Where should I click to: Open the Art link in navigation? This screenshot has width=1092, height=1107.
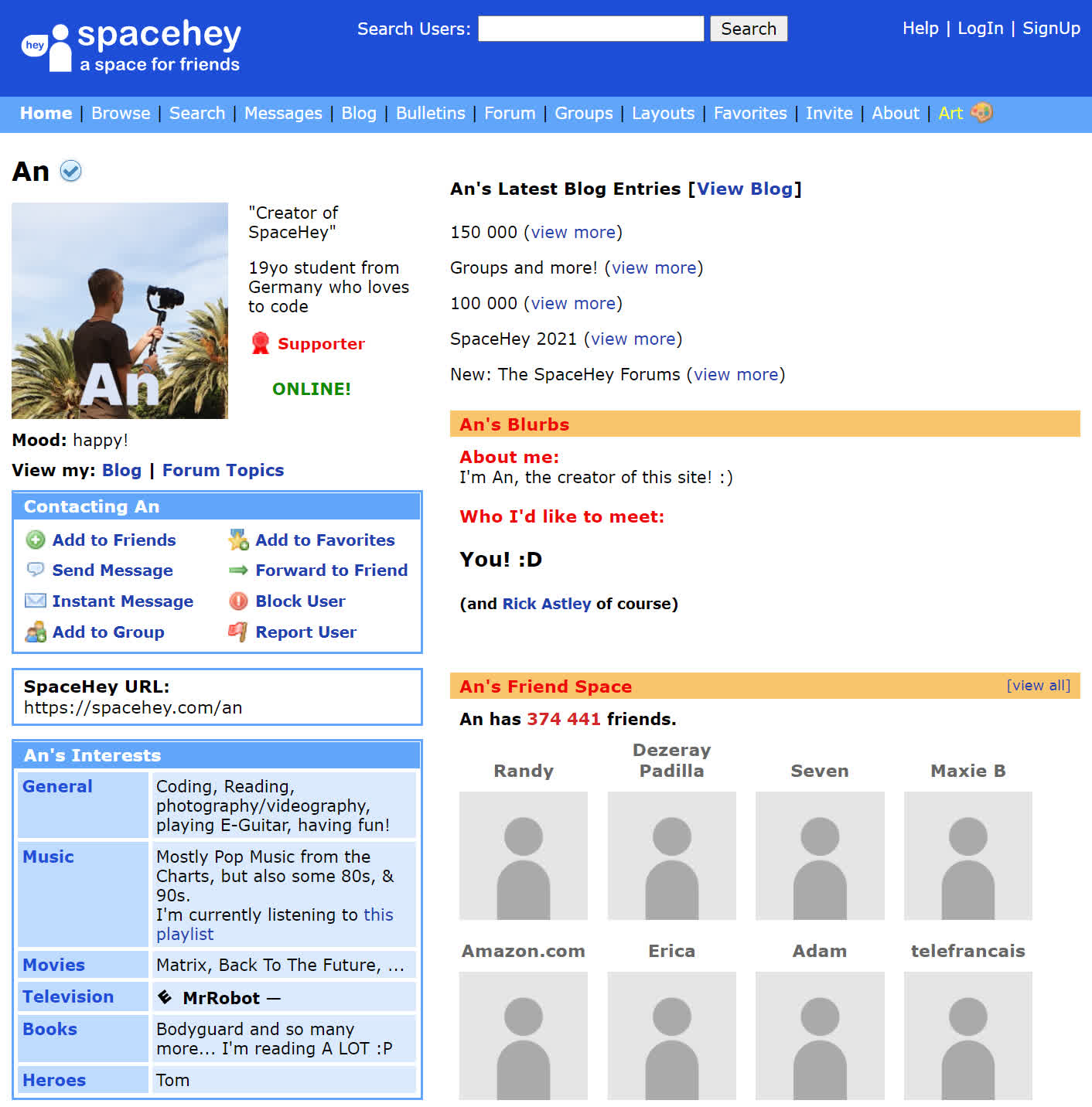click(950, 113)
